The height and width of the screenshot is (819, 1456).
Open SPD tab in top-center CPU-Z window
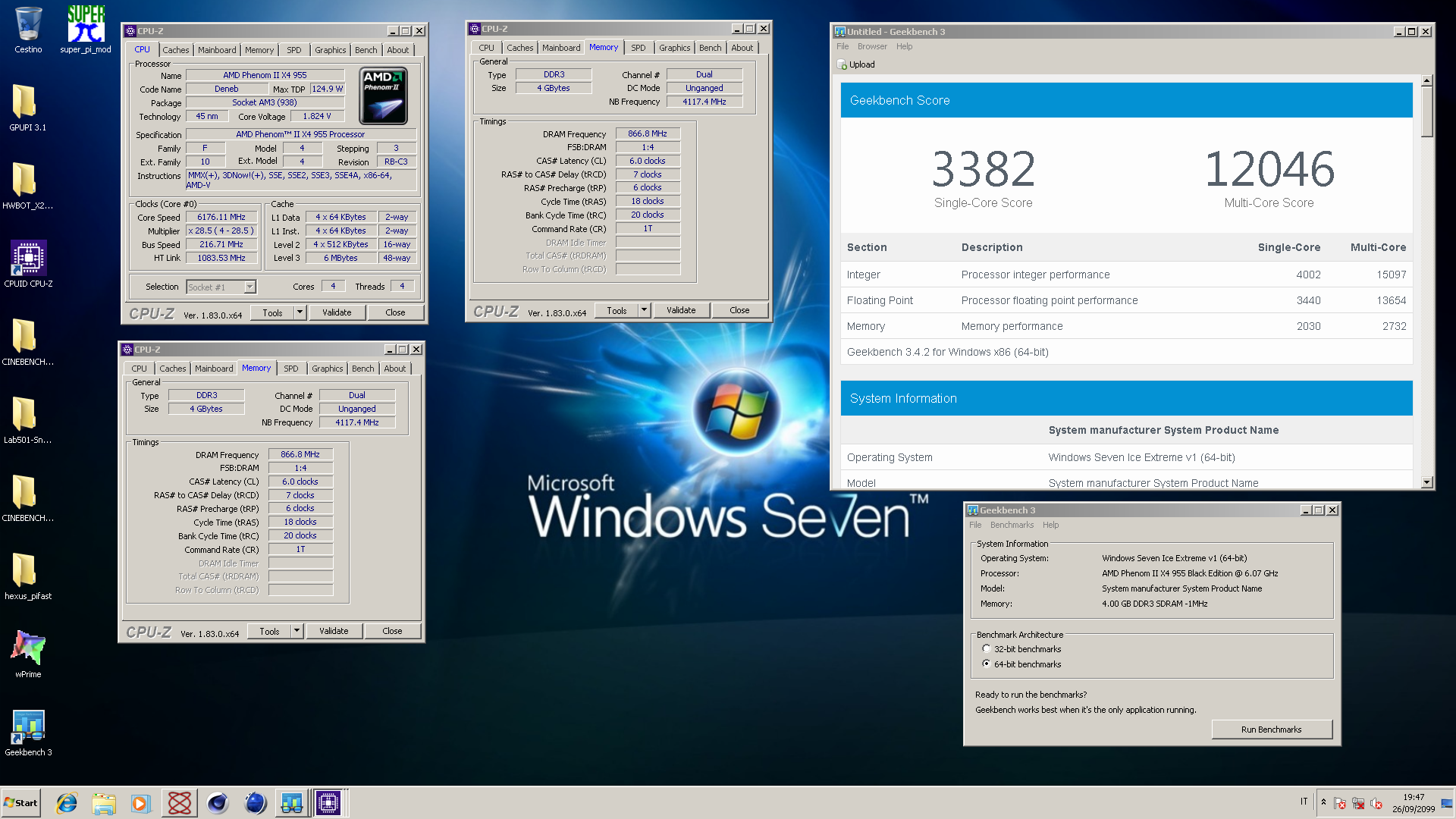click(x=639, y=48)
